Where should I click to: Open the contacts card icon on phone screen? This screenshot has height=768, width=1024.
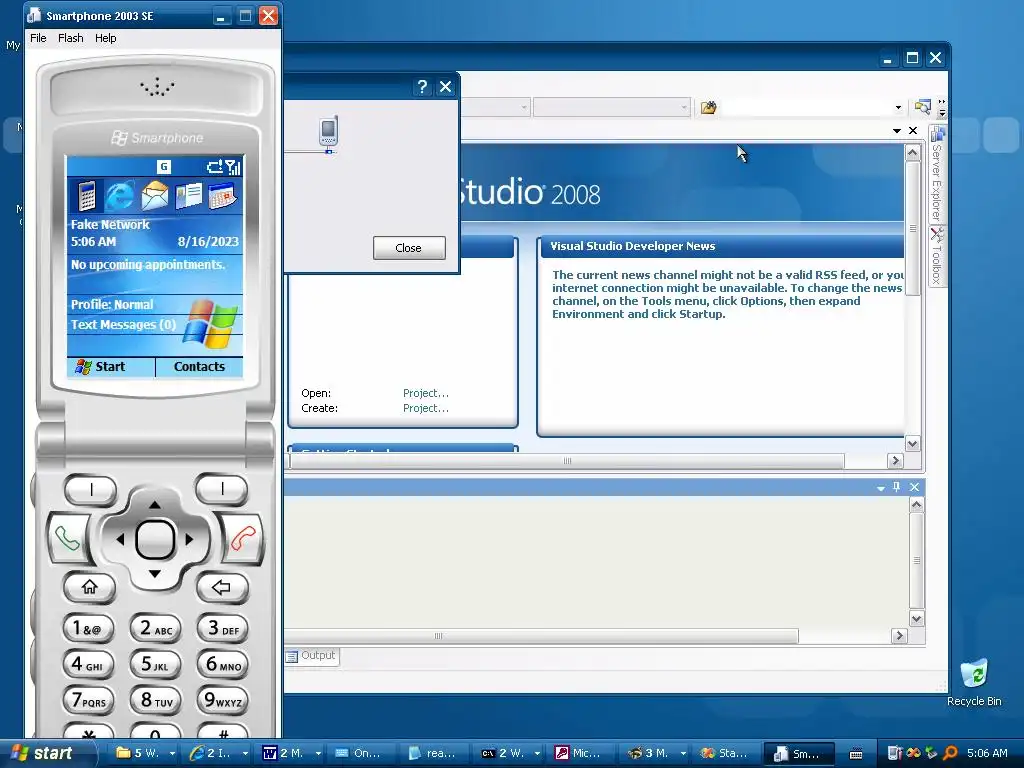(x=189, y=196)
